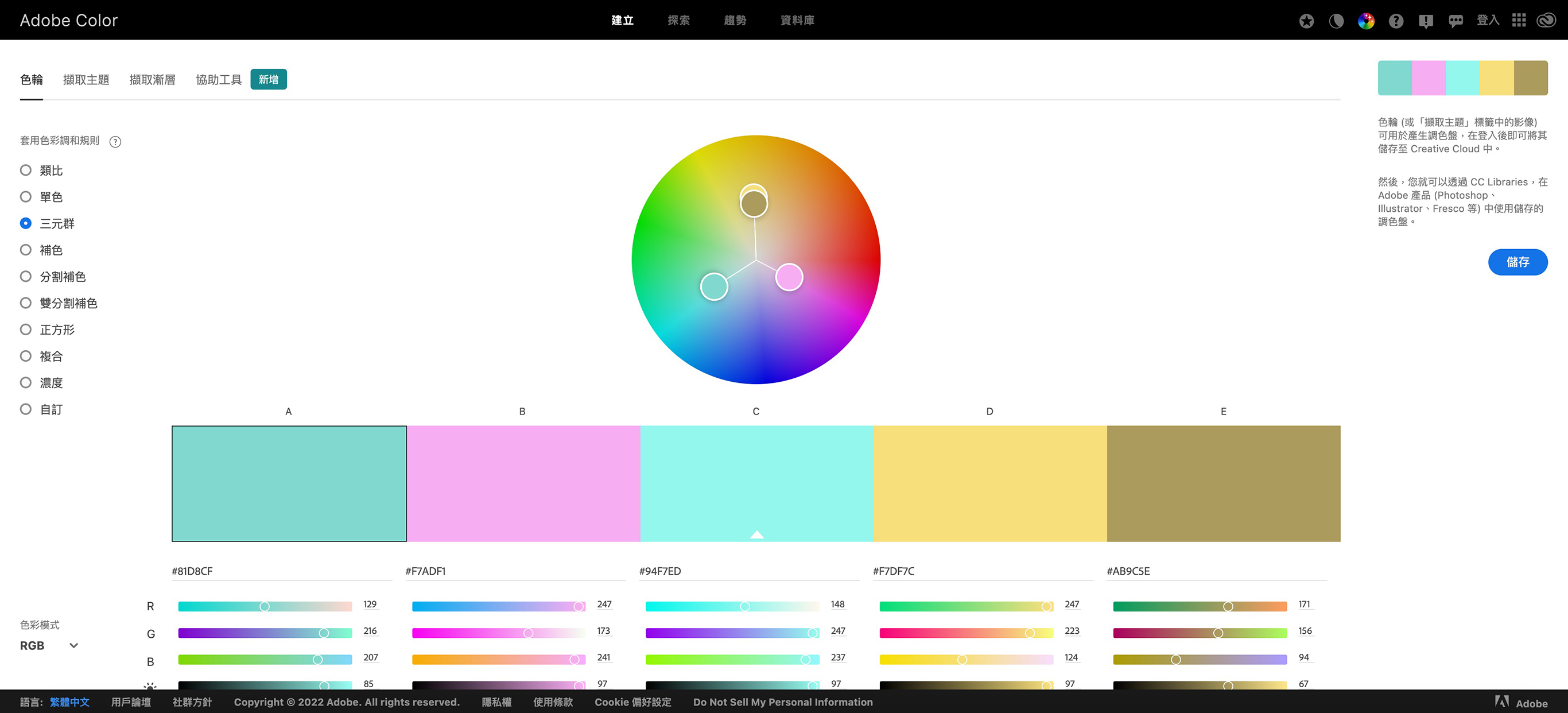Select the pink B color swatch
The image size is (1568, 713).
(523, 483)
